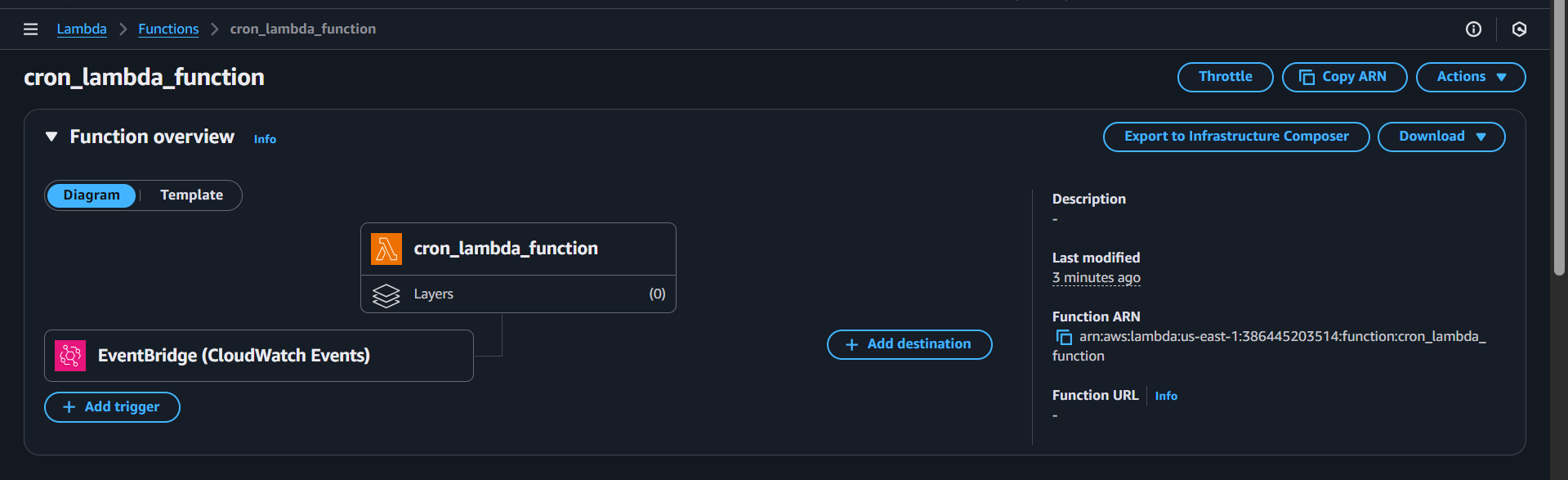
Task: Click the pink EventBridge icon
Action: click(70, 356)
